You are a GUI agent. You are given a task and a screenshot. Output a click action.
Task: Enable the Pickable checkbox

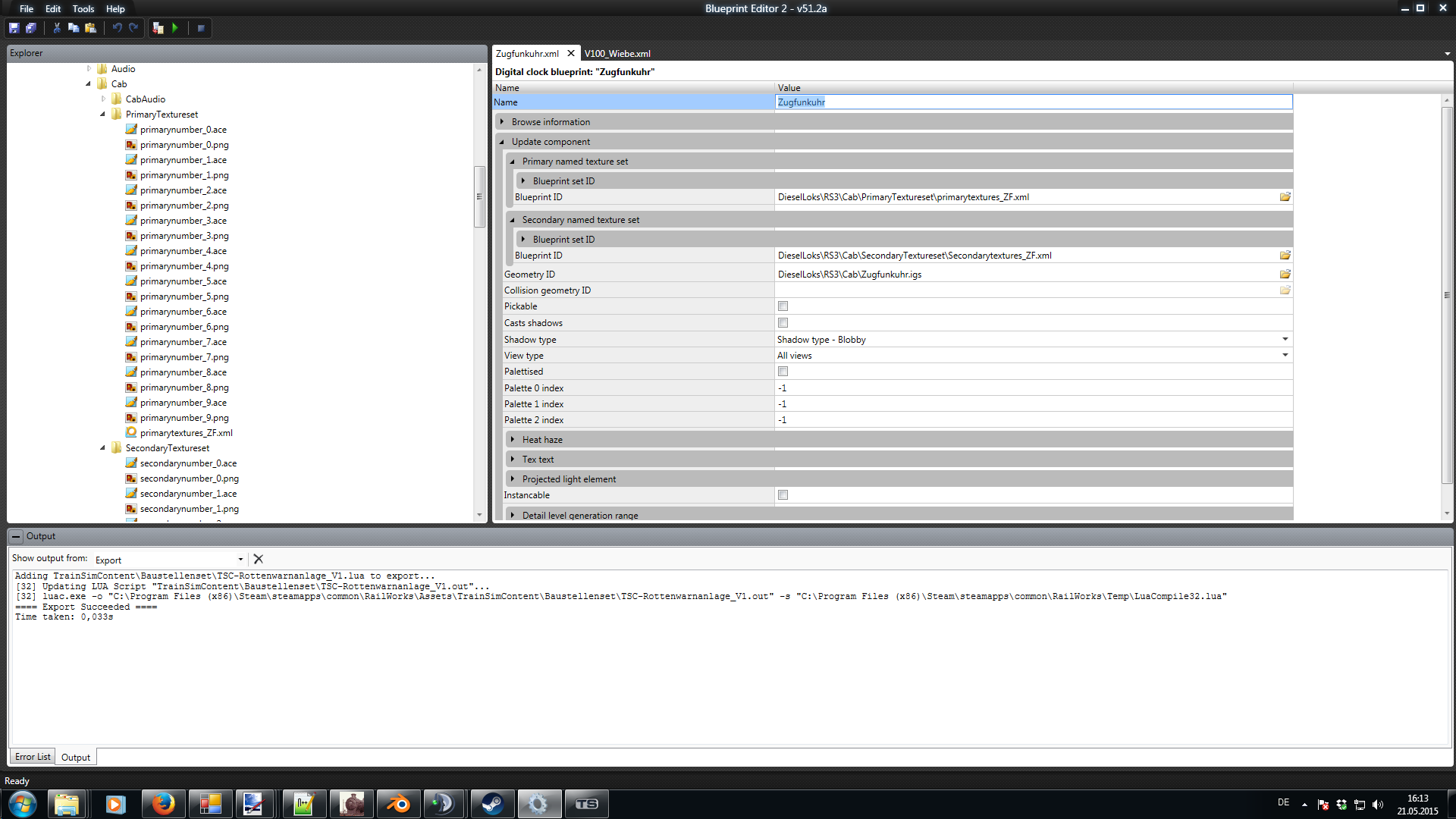[783, 306]
